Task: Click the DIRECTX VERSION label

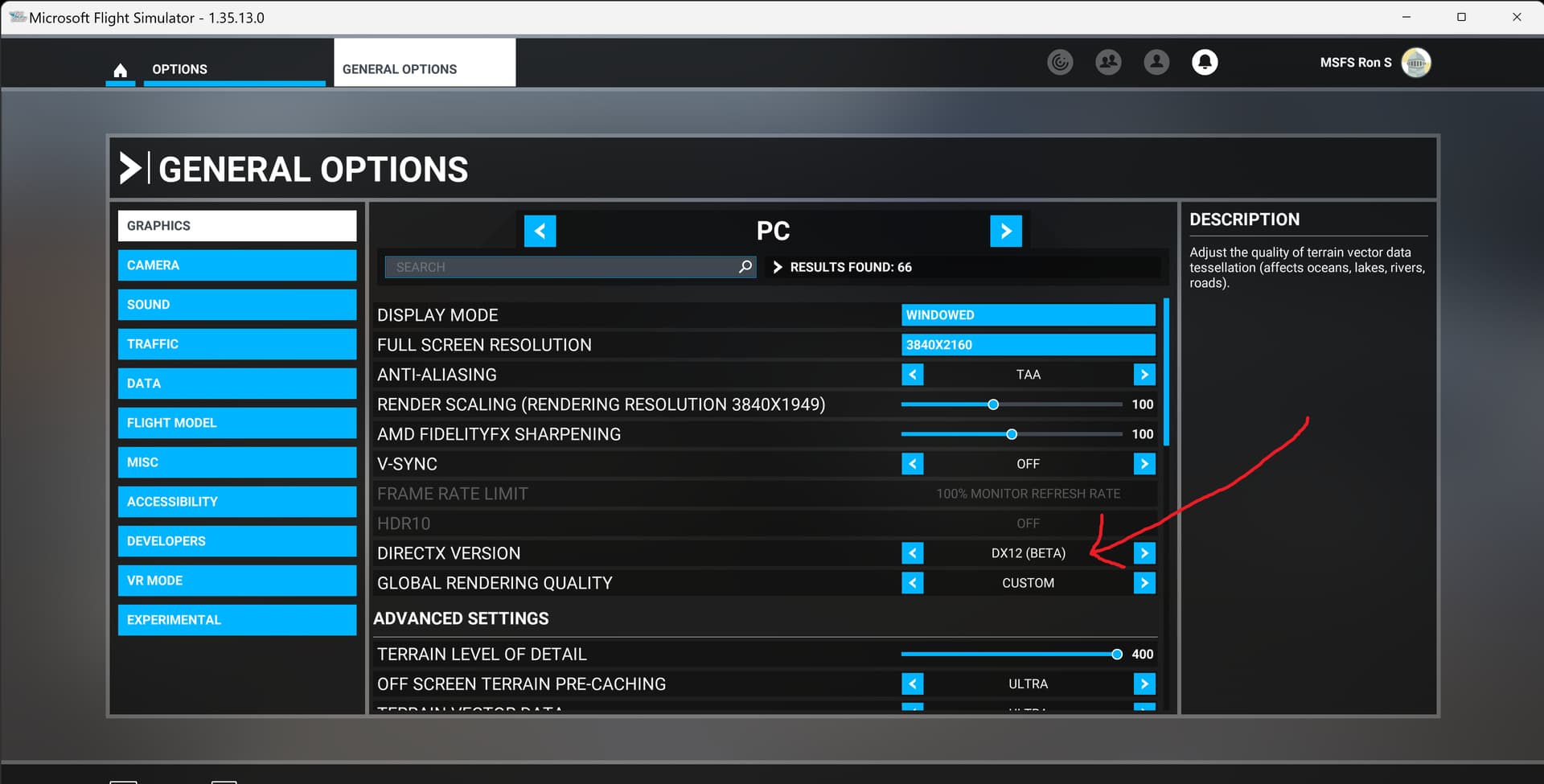Action: [449, 553]
